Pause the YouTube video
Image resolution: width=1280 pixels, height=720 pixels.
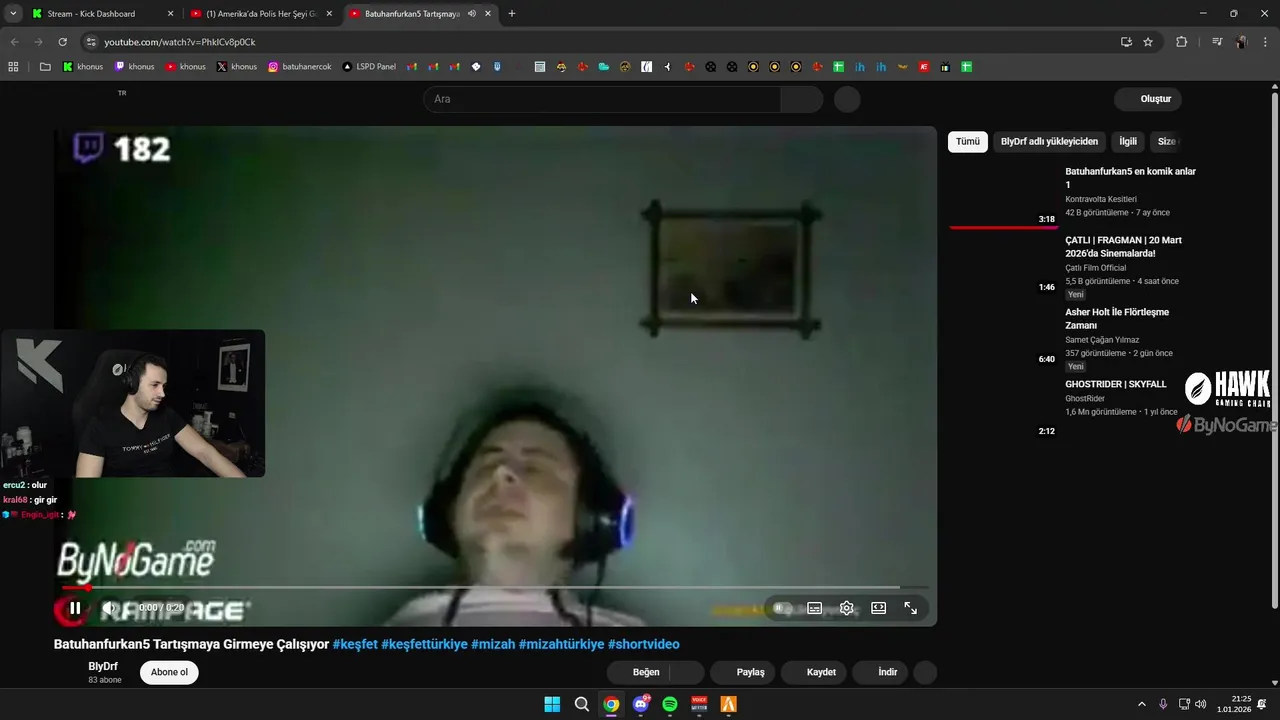(x=75, y=608)
